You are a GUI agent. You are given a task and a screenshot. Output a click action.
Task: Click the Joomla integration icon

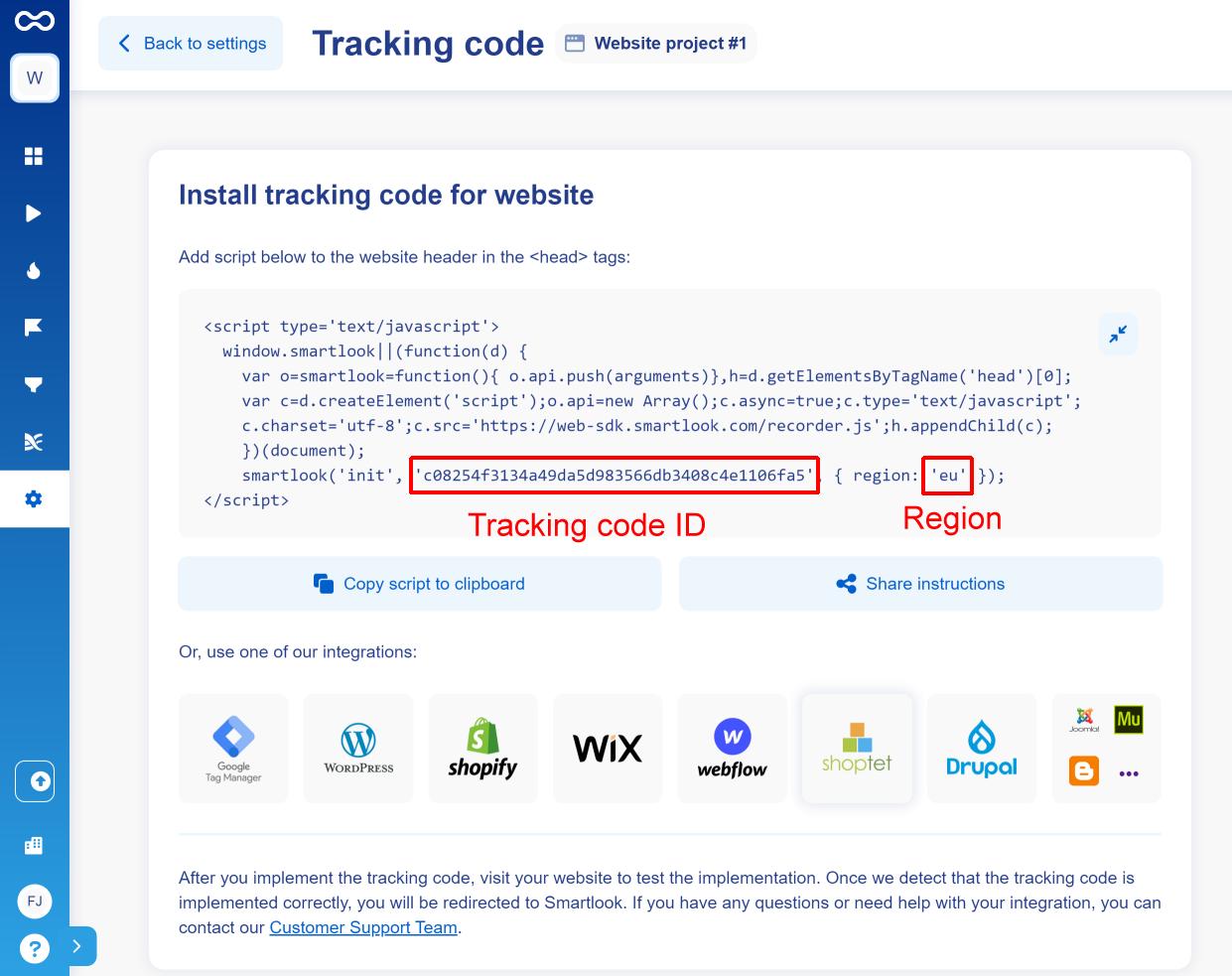point(1084,719)
